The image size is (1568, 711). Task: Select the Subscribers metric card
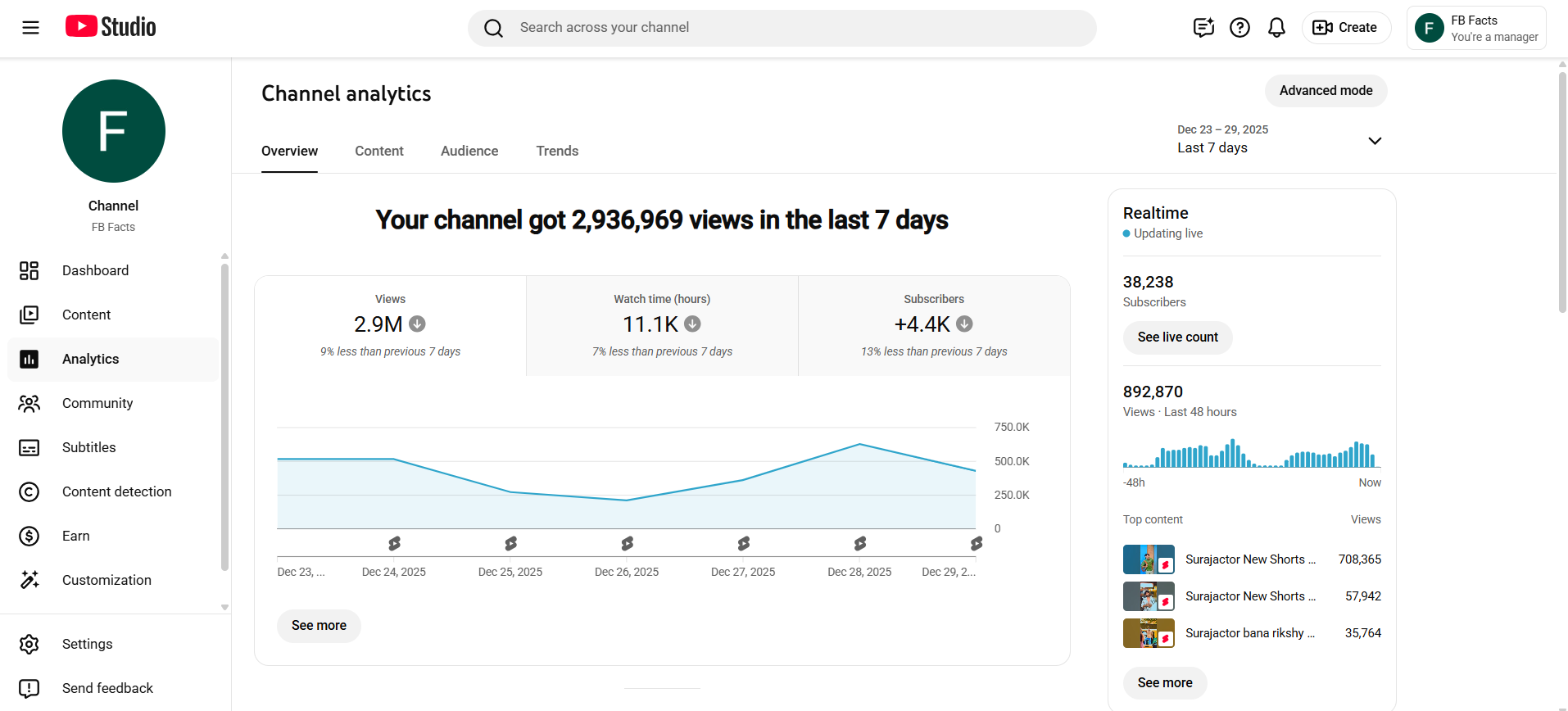[x=933, y=326]
